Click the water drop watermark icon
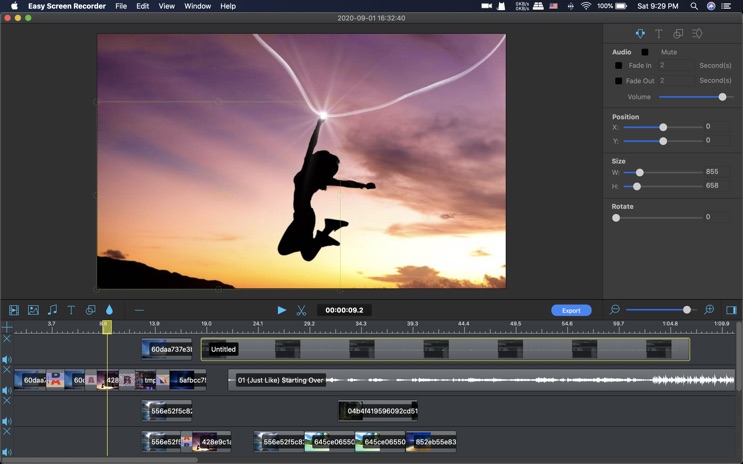The image size is (743, 464). coord(109,310)
